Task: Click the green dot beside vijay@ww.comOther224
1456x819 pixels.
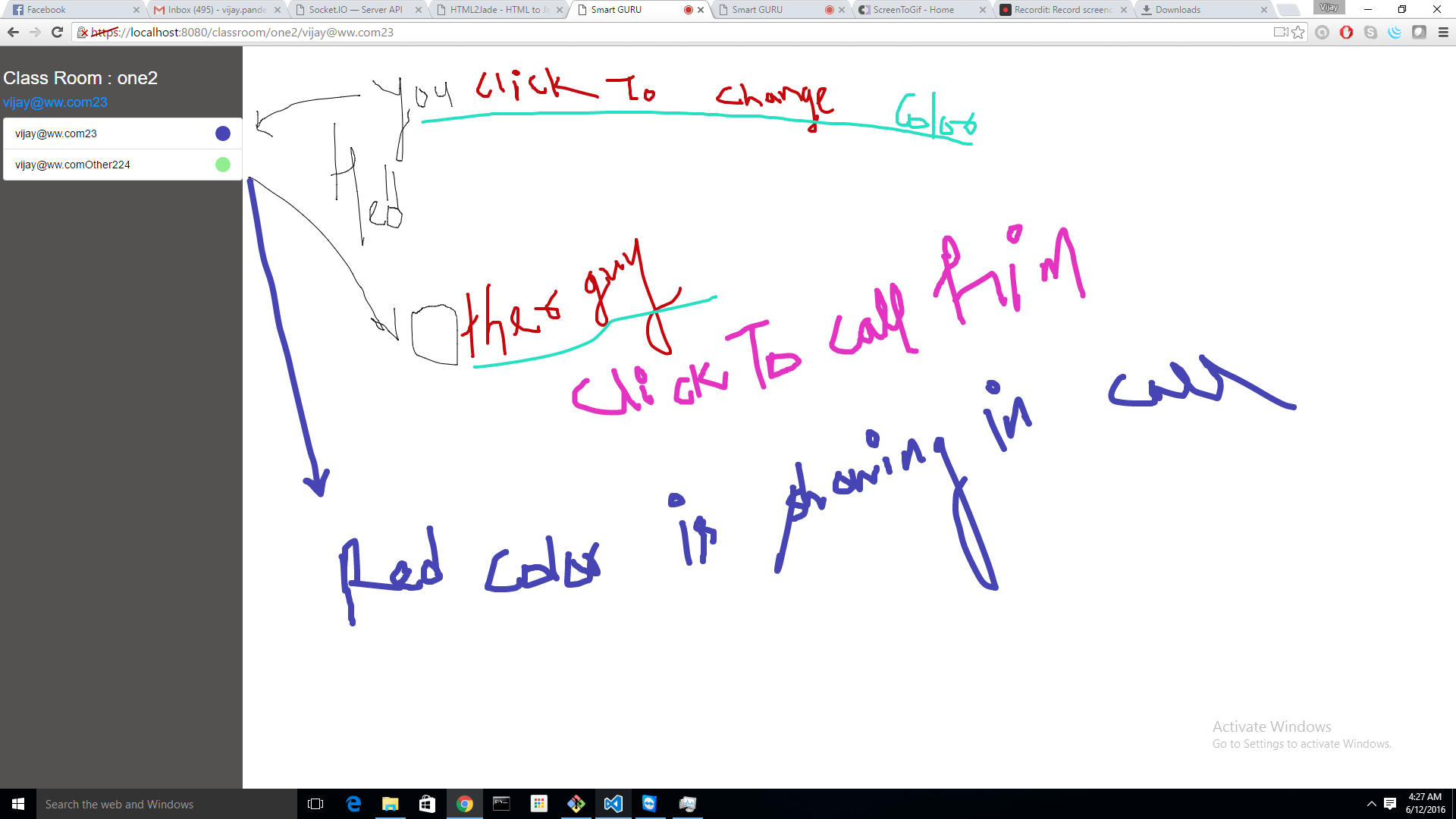Action: [x=222, y=165]
